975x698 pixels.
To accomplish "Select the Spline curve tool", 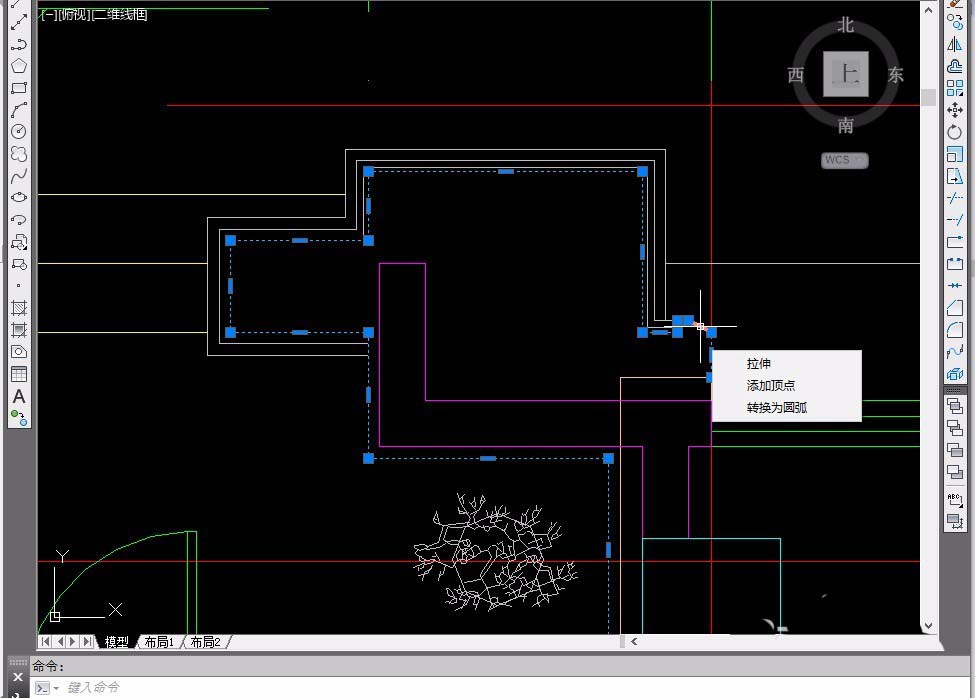I will click(x=19, y=175).
